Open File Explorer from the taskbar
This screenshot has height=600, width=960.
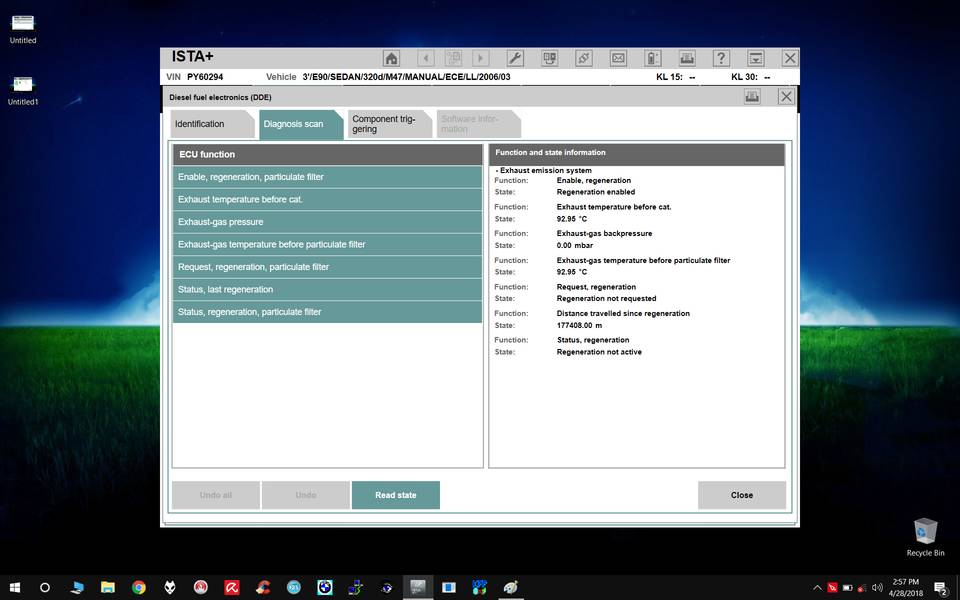point(108,588)
